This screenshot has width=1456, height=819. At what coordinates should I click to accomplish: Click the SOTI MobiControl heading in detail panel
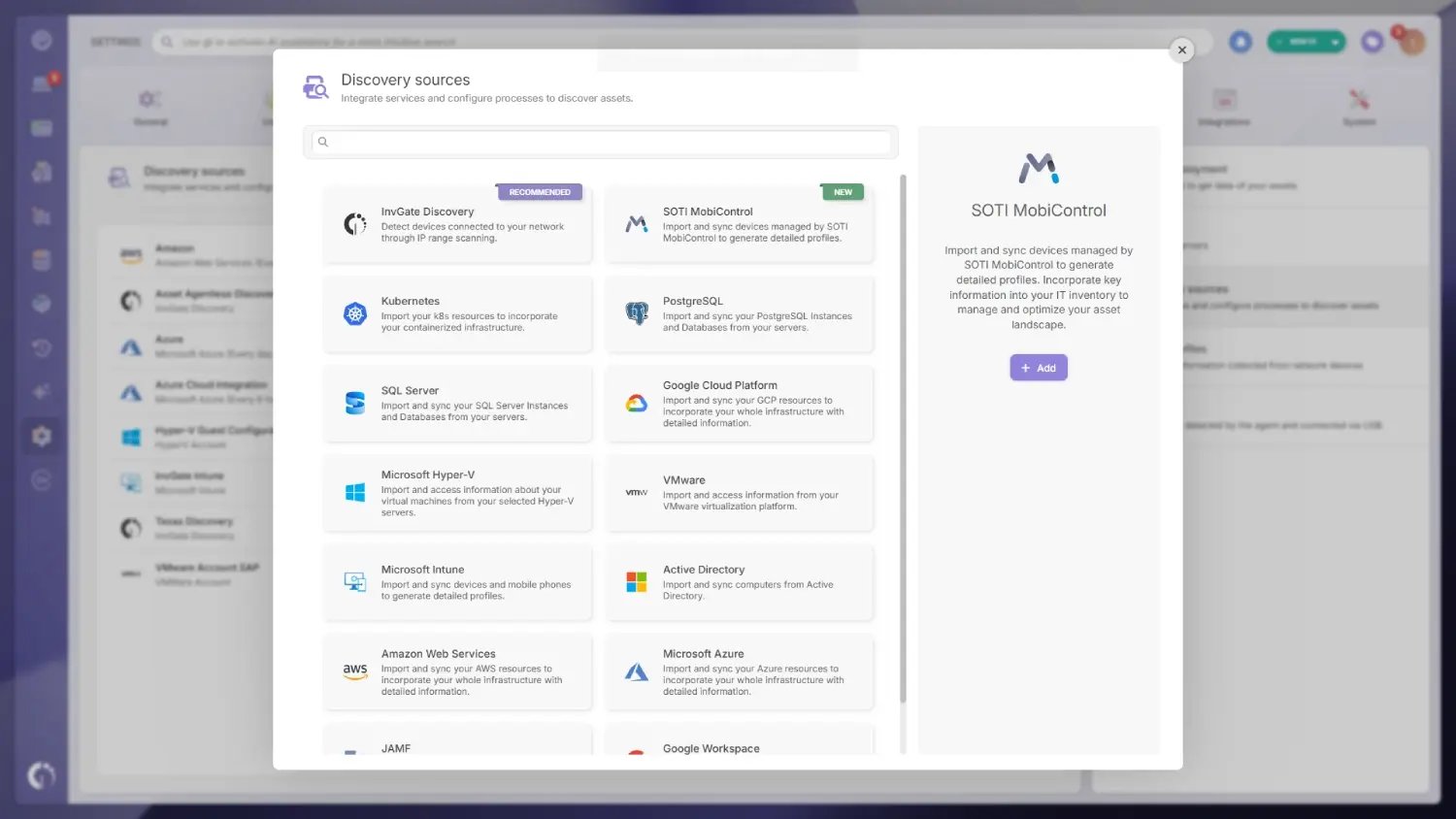click(x=1039, y=211)
